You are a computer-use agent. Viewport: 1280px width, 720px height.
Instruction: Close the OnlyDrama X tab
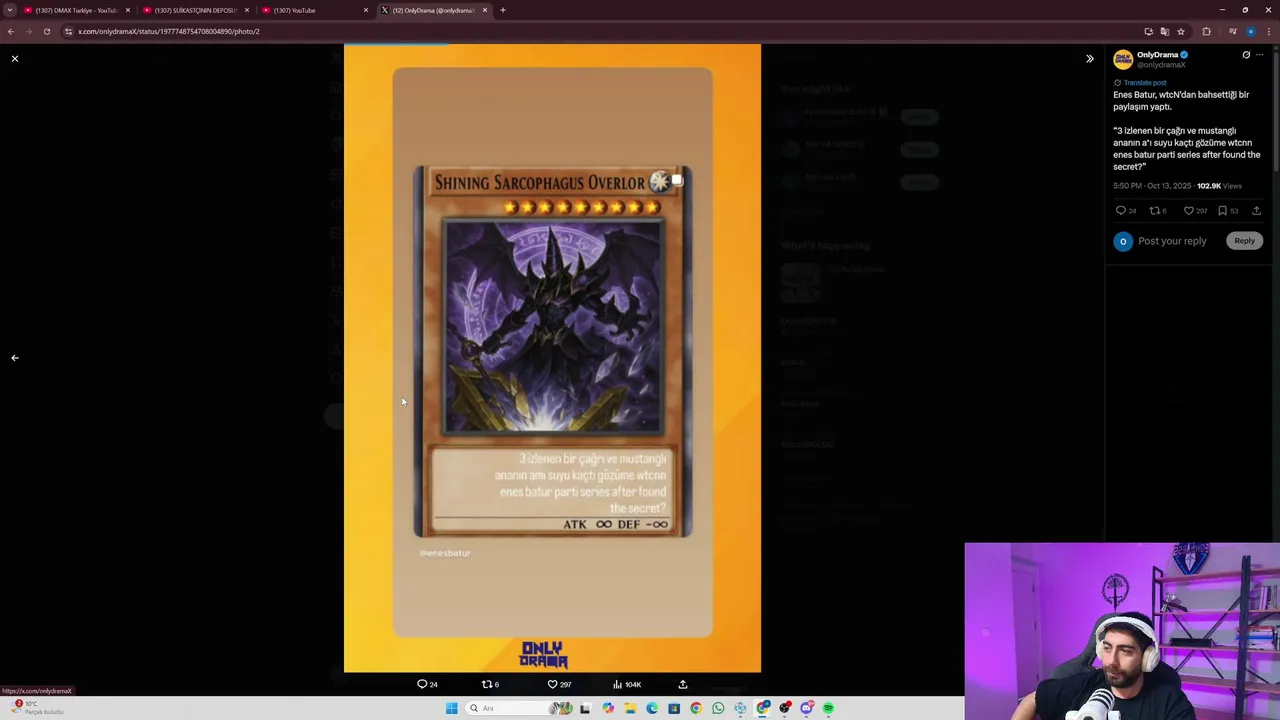tap(485, 10)
